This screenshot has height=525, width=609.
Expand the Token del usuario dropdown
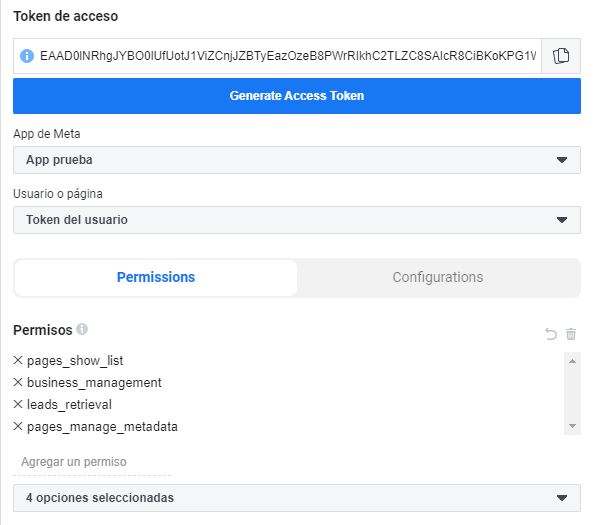coord(296,220)
